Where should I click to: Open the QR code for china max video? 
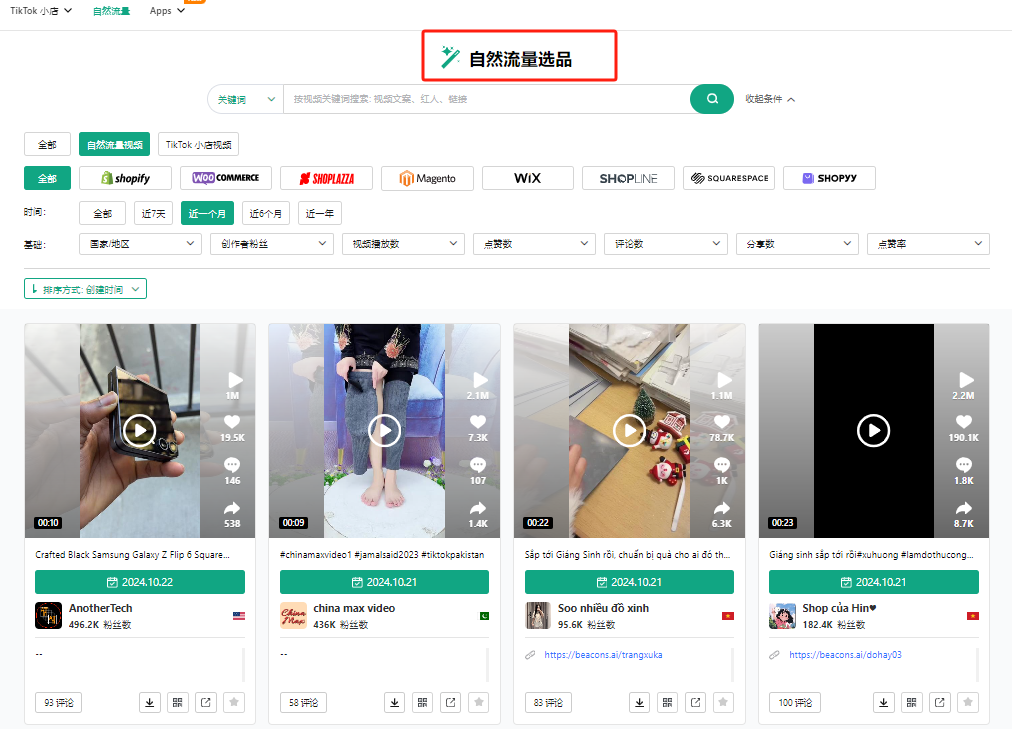pos(422,702)
